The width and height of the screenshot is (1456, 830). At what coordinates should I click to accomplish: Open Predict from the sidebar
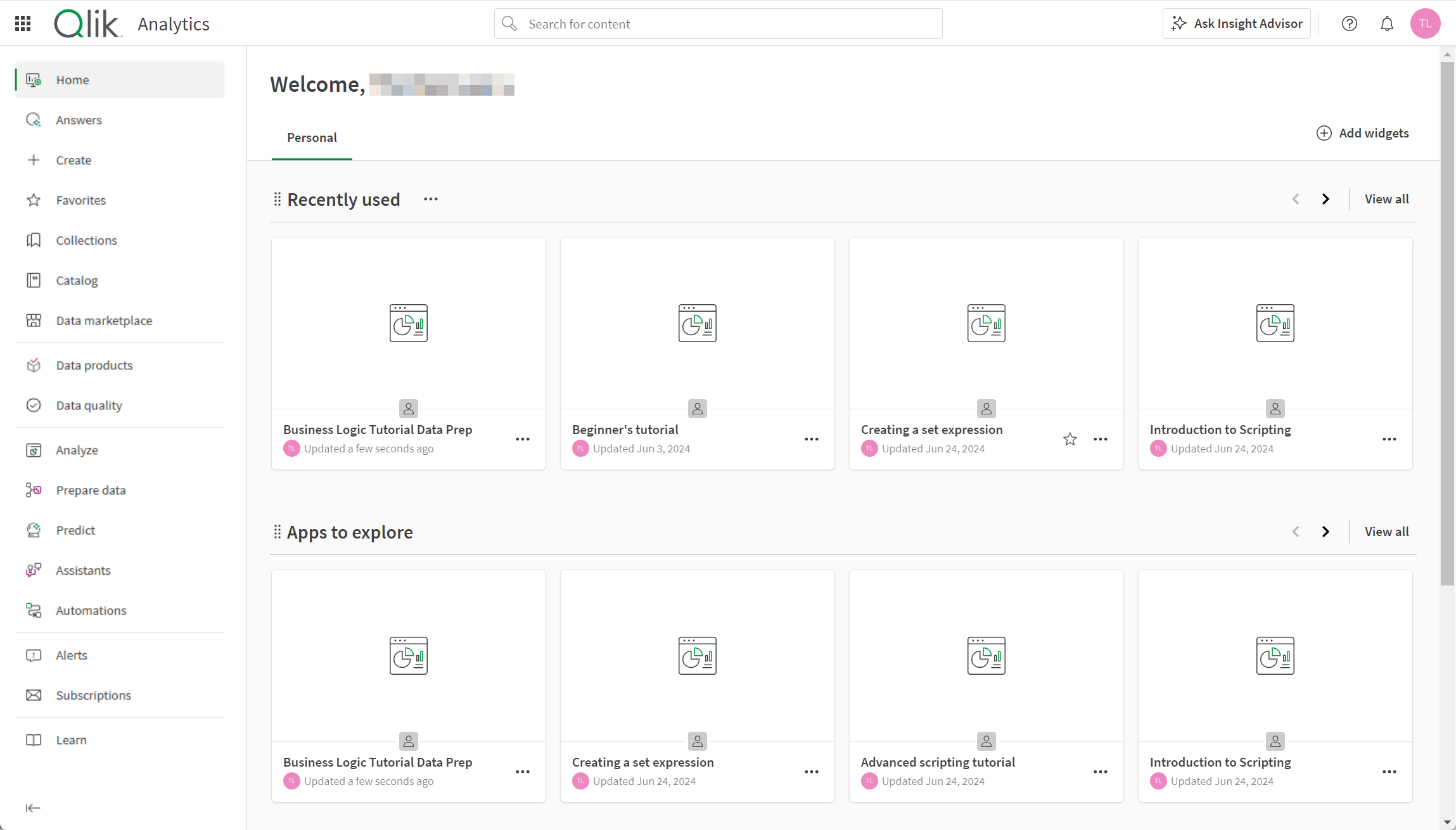click(75, 530)
